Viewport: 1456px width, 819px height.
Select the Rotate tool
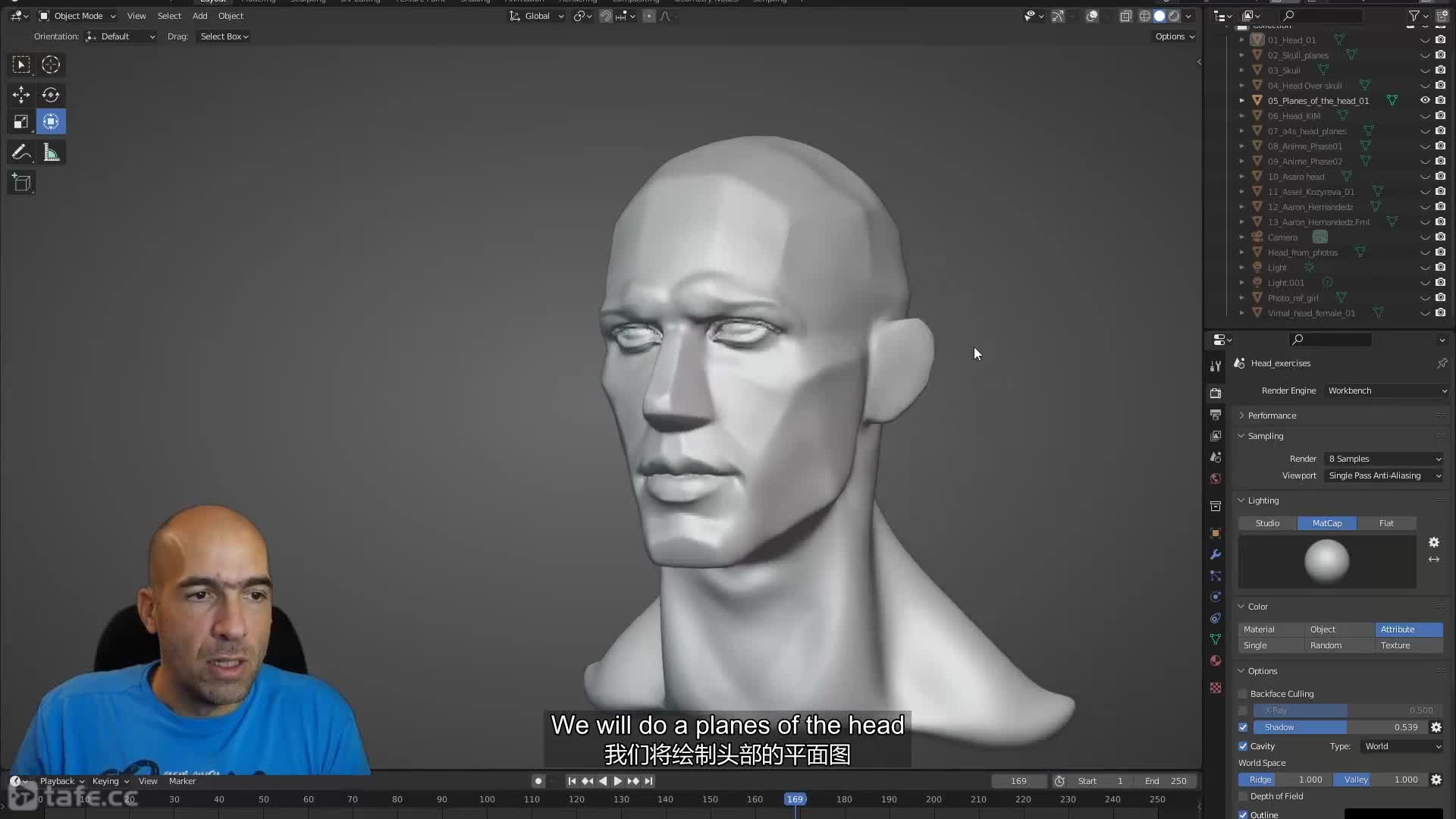51,95
